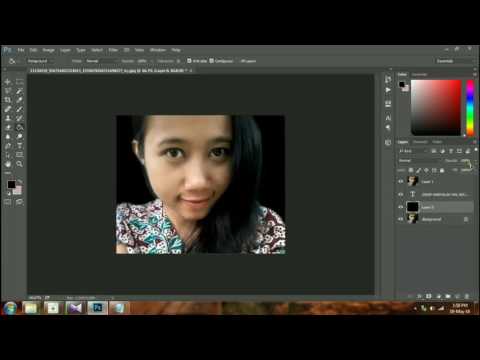Open the tool preset picker in options bar

click(13, 61)
